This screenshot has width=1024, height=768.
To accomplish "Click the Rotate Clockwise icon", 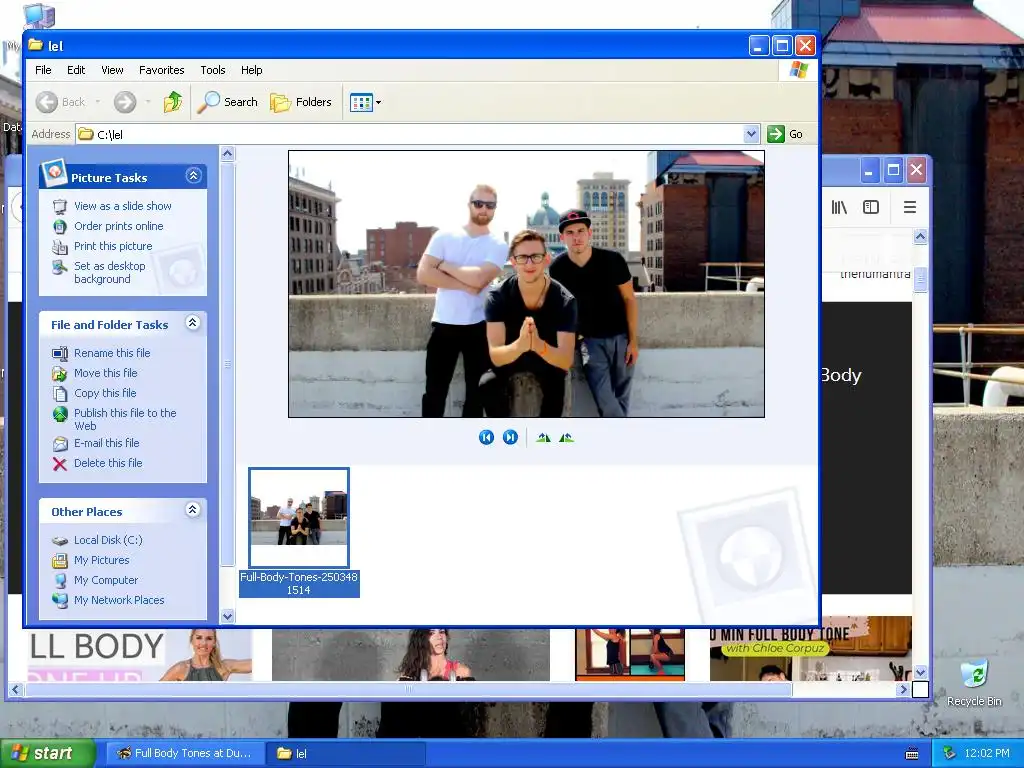I will tap(543, 438).
